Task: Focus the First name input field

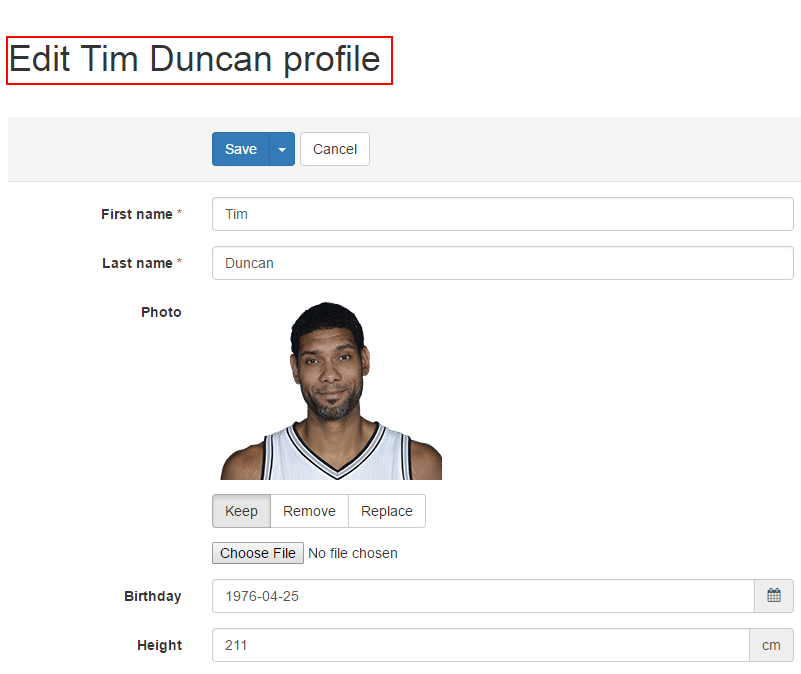Action: (502, 214)
